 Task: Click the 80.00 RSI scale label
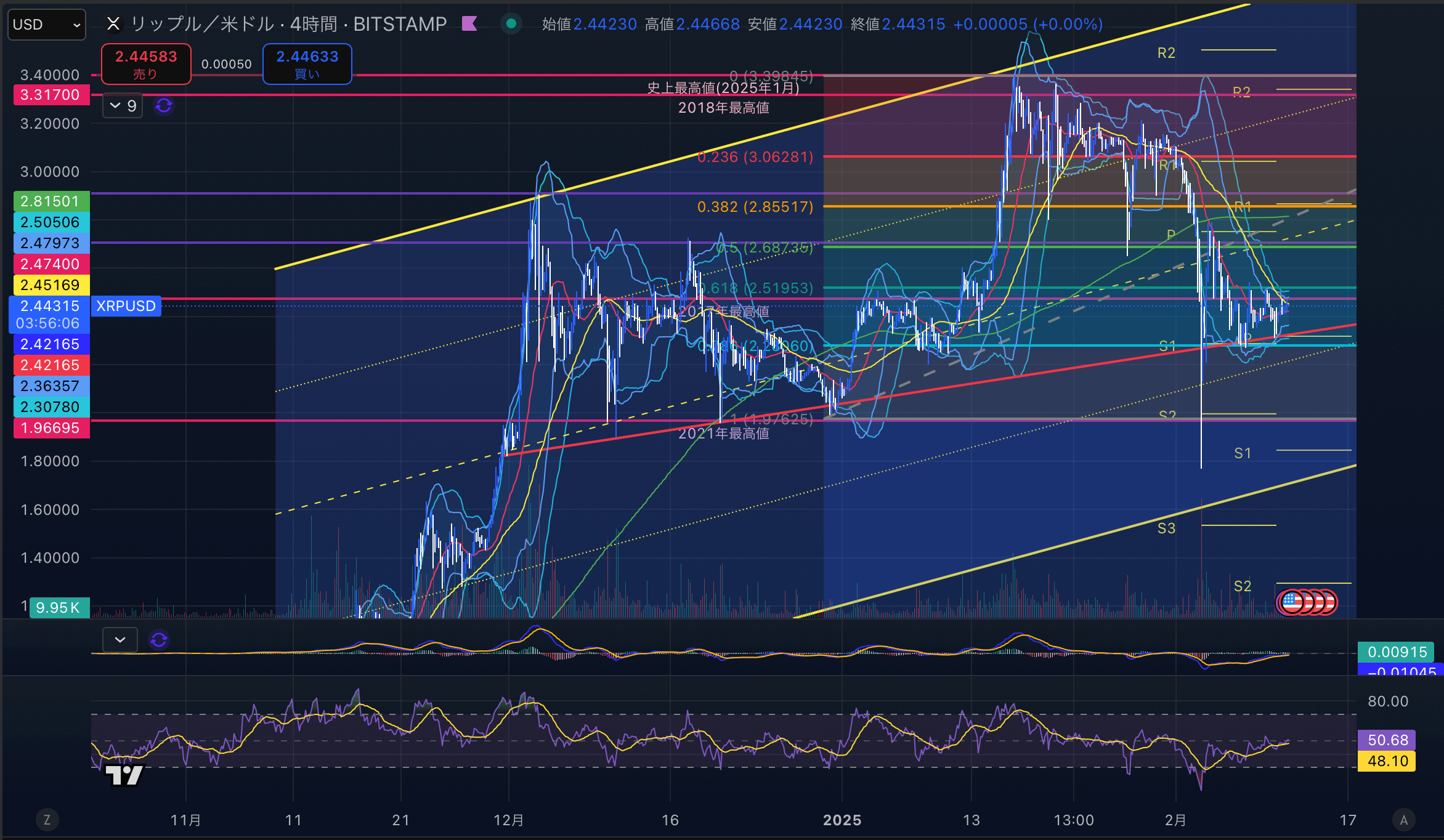(x=1388, y=701)
